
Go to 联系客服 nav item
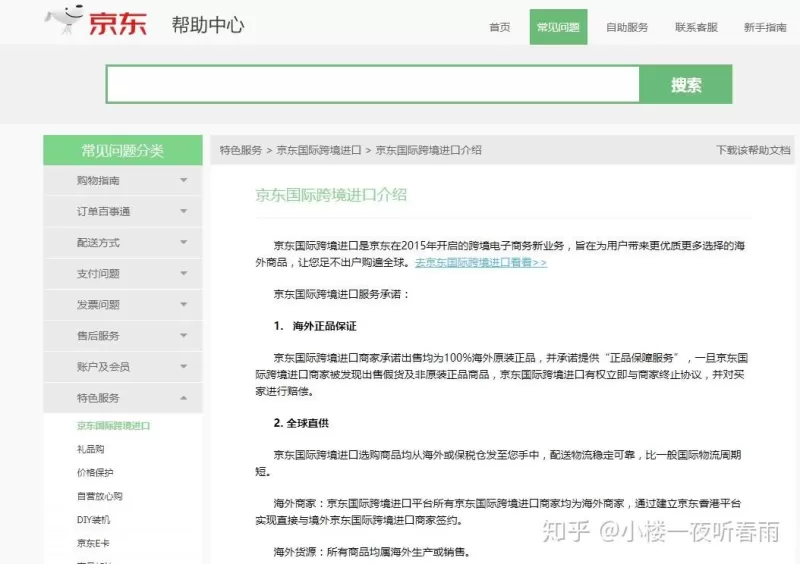pyautogui.click(x=696, y=27)
